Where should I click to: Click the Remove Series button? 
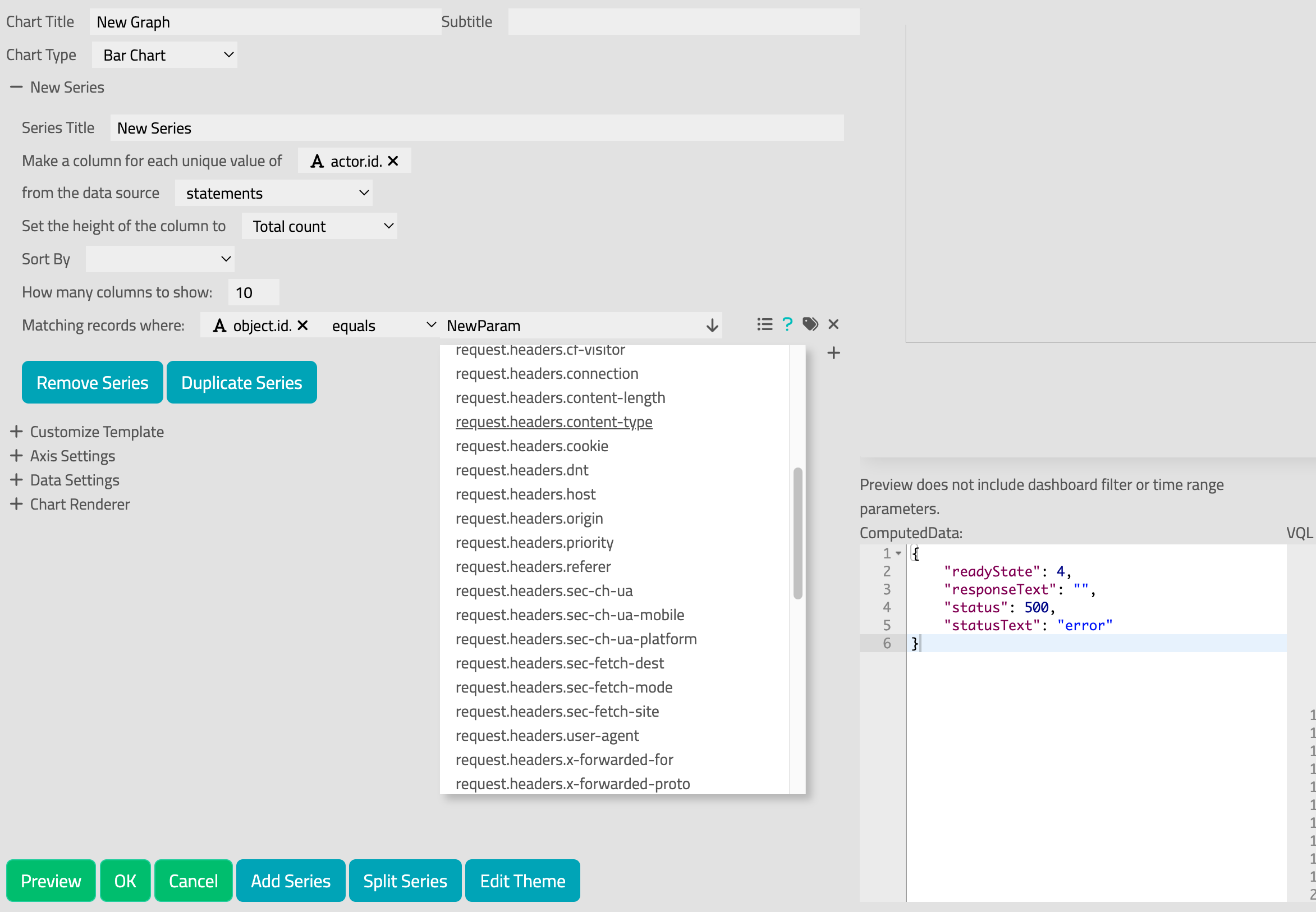coord(93,383)
